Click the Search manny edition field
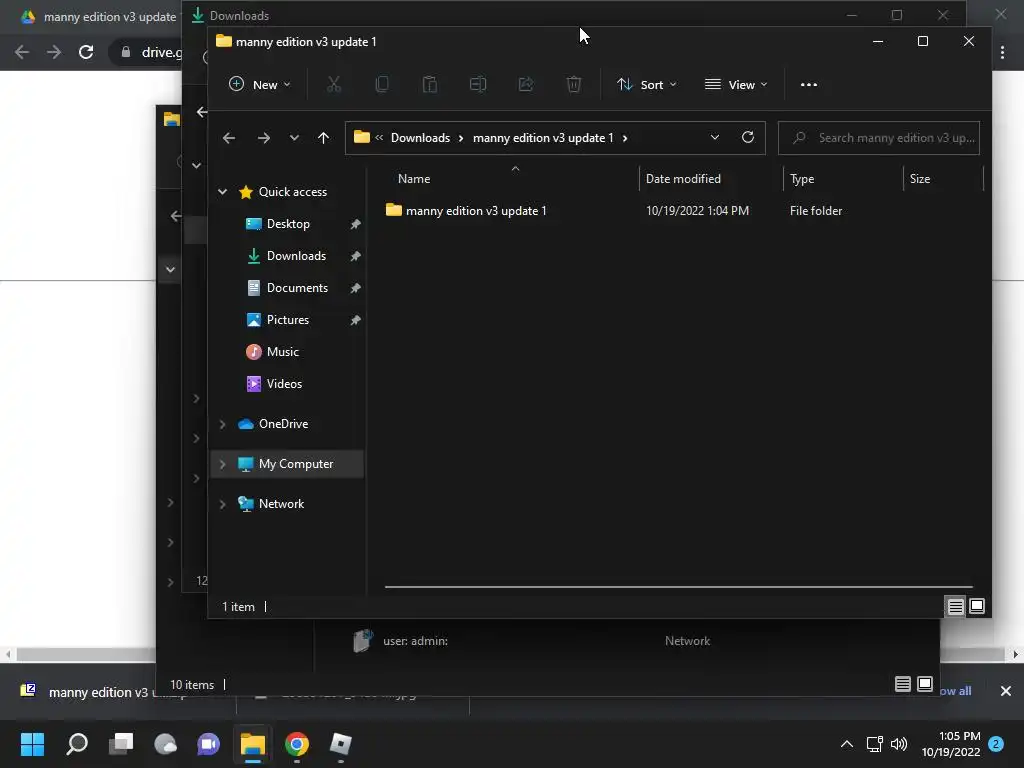 click(x=878, y=138)
